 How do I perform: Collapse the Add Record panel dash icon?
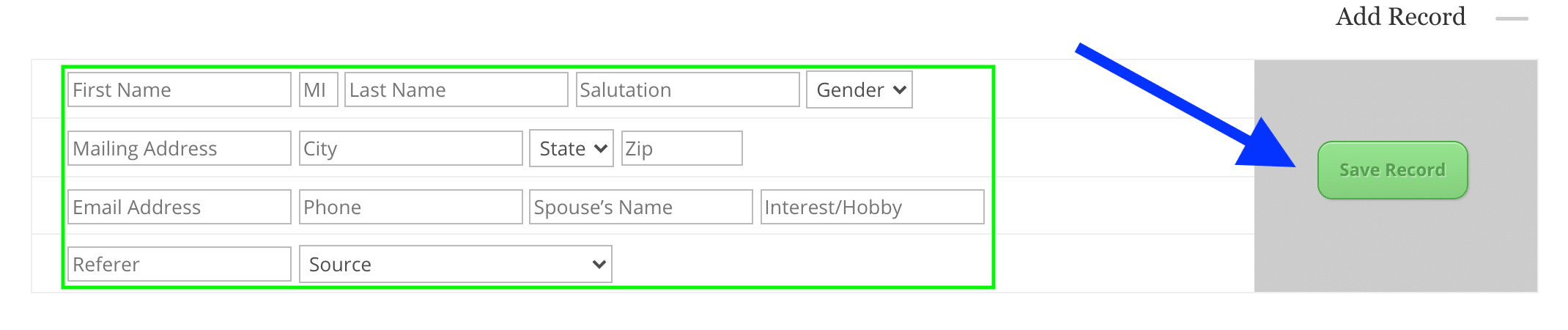pos(1512,18)
